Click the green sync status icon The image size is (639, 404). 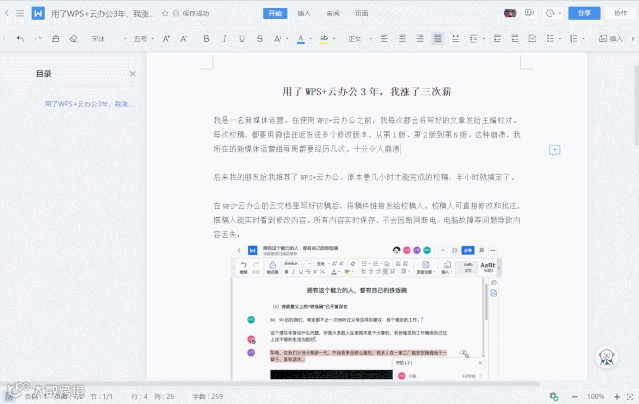click(x=554, y=396)
